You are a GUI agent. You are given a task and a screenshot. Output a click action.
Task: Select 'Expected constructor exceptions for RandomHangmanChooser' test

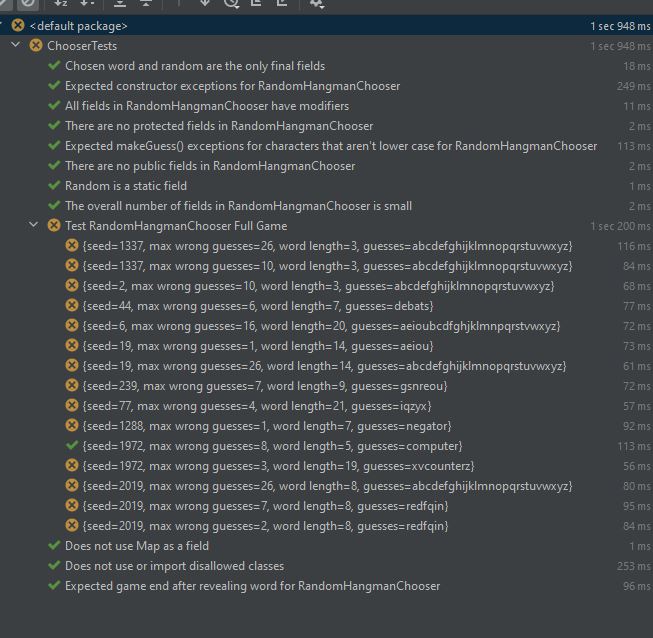[x=232, y=86]
